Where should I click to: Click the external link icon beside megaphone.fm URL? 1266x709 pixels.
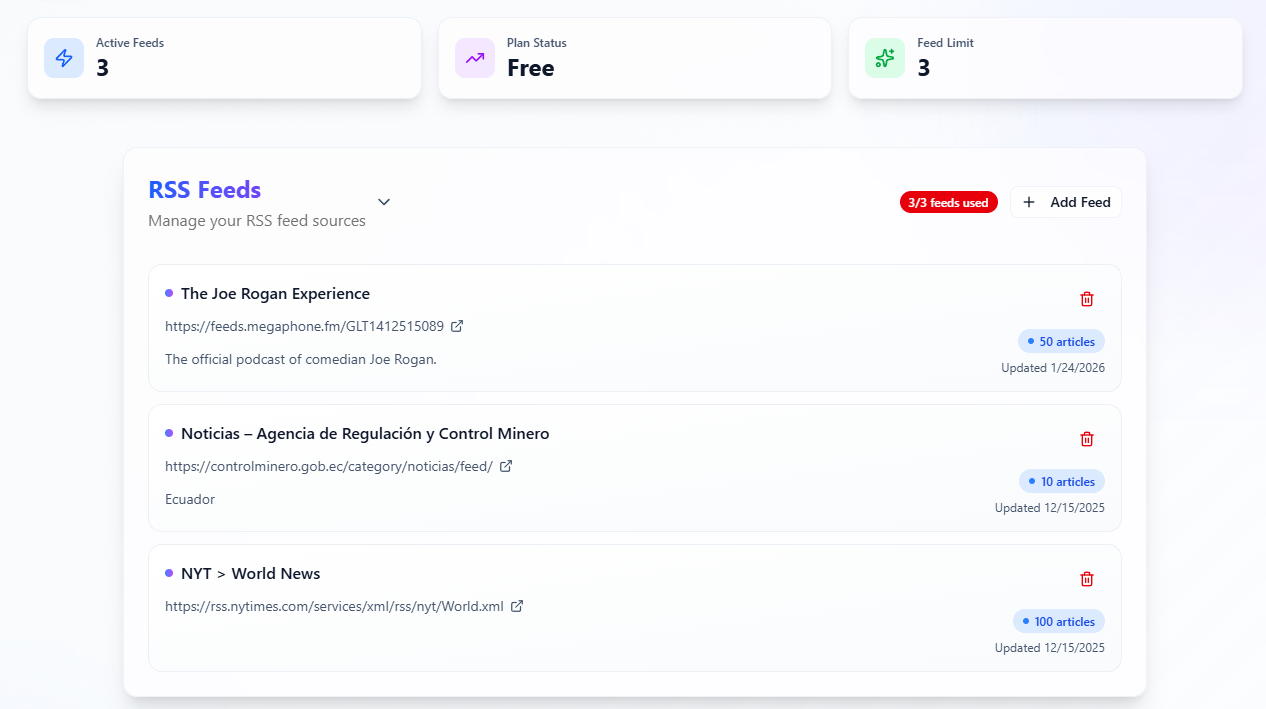pyautogui.click(x=457, y=326)
